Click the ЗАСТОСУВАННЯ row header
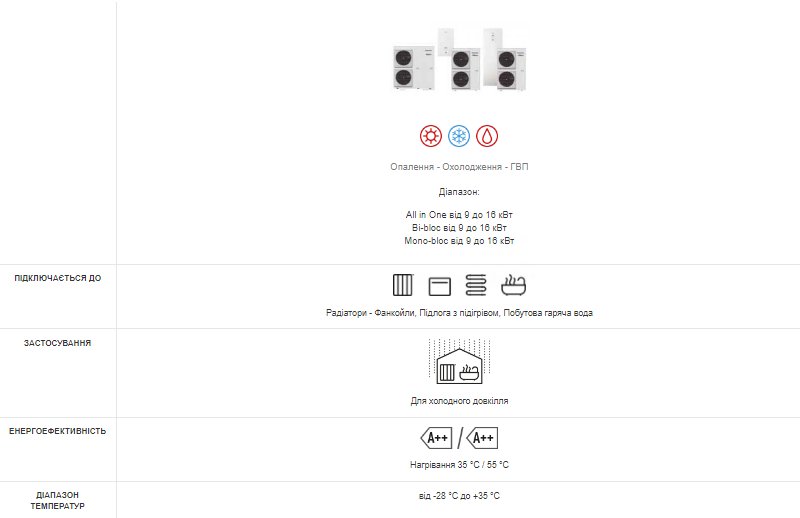The image size is (800, 518). coord(58,343)
